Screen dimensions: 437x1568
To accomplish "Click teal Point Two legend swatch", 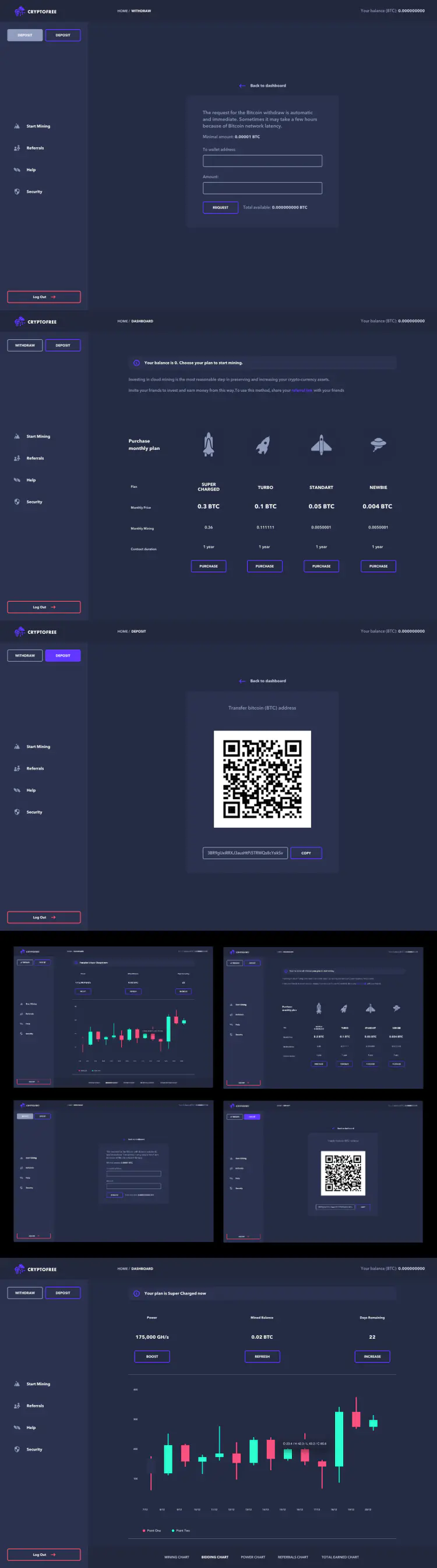I will [173, 1530].
